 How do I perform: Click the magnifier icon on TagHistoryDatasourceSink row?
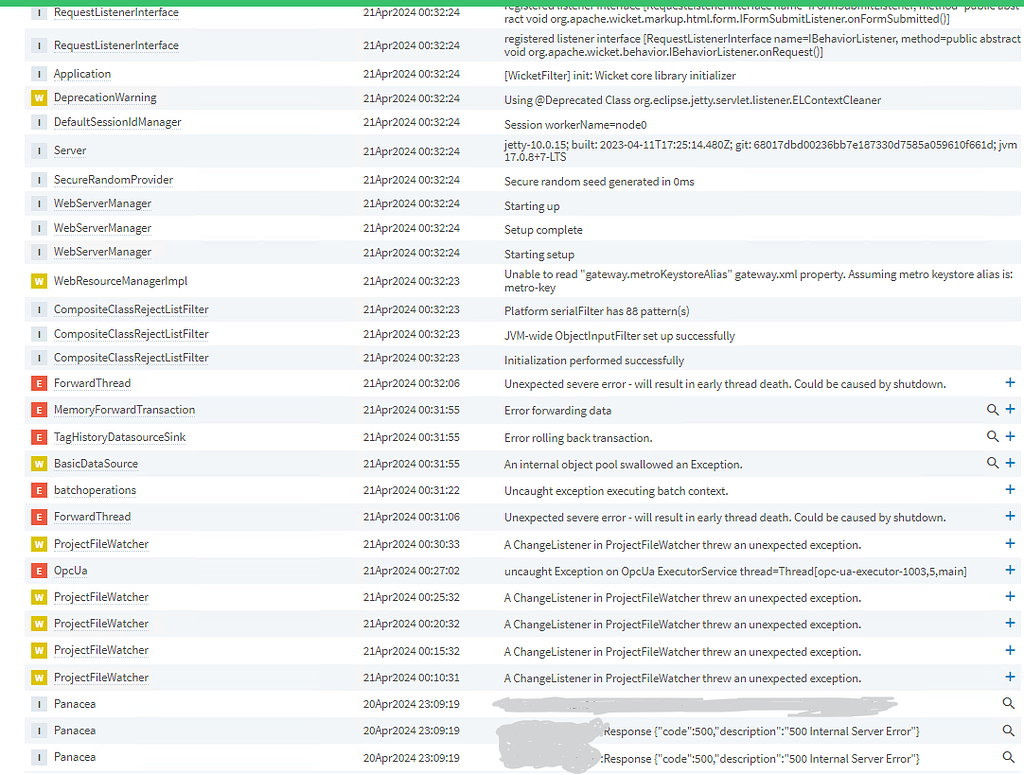tap(991, 436)
